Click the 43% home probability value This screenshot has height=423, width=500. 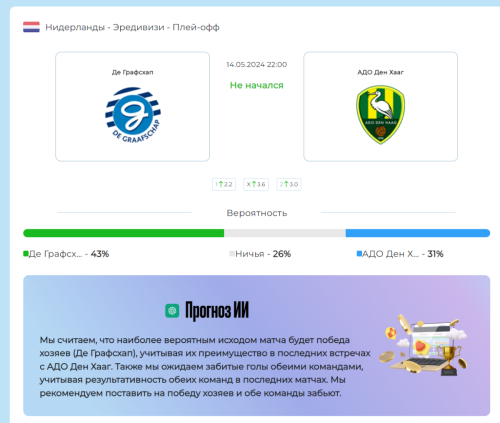pyautogui.click(x=100, y=254)
